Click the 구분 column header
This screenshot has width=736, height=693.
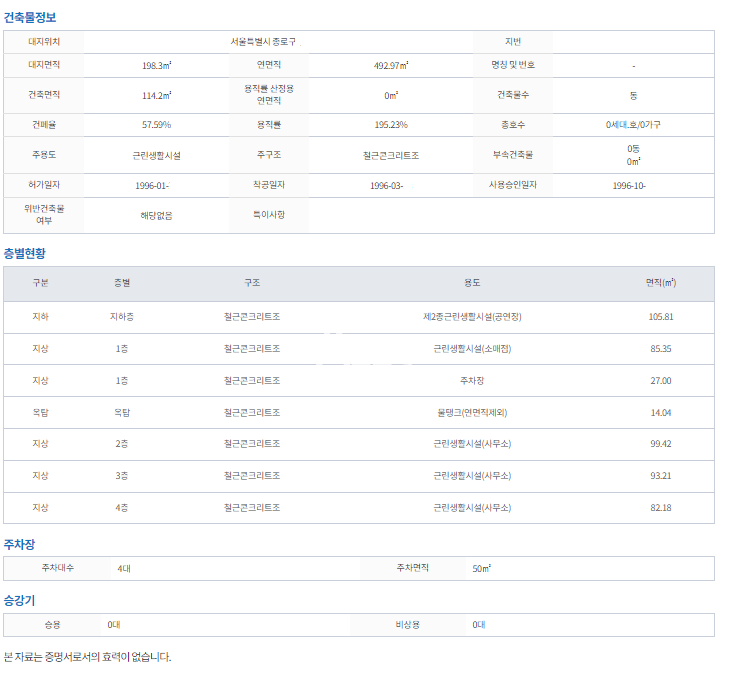coord(41,283)
